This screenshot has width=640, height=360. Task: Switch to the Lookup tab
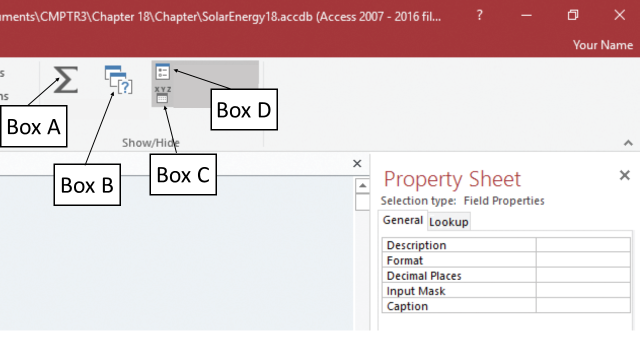(x=449, y=222)
